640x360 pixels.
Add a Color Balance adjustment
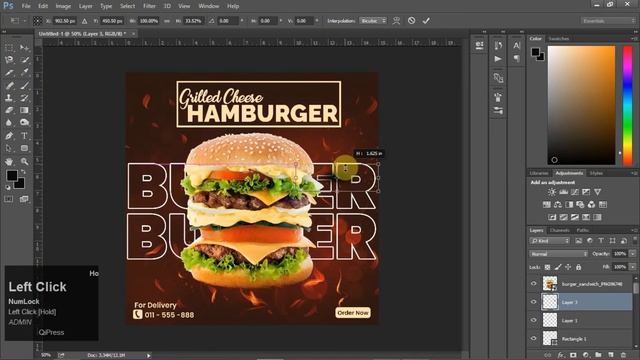558,204
